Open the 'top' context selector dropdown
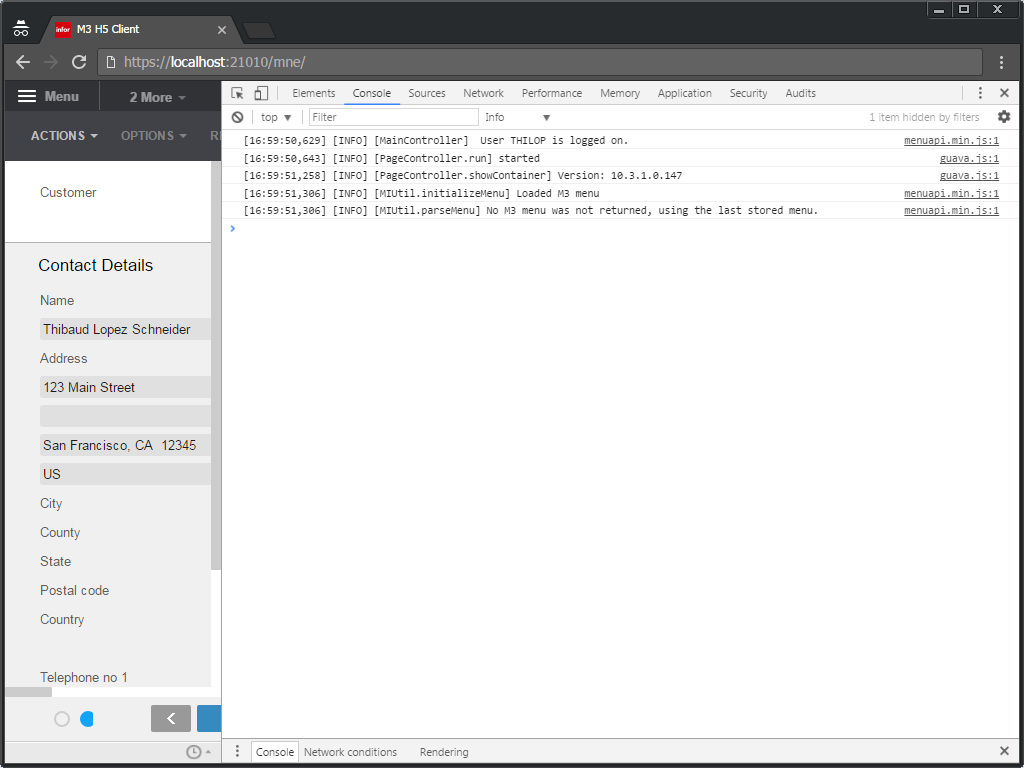 [x=276, y=117]
